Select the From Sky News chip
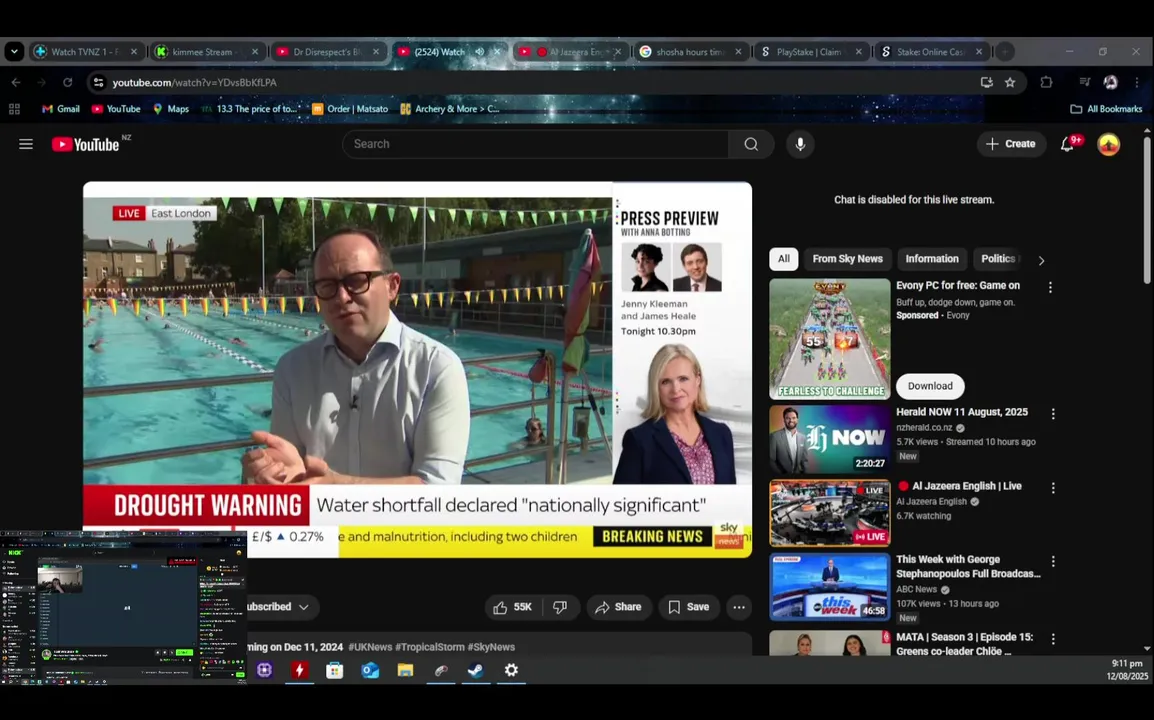Viewport: 1154px width, 720px height. 847,259
